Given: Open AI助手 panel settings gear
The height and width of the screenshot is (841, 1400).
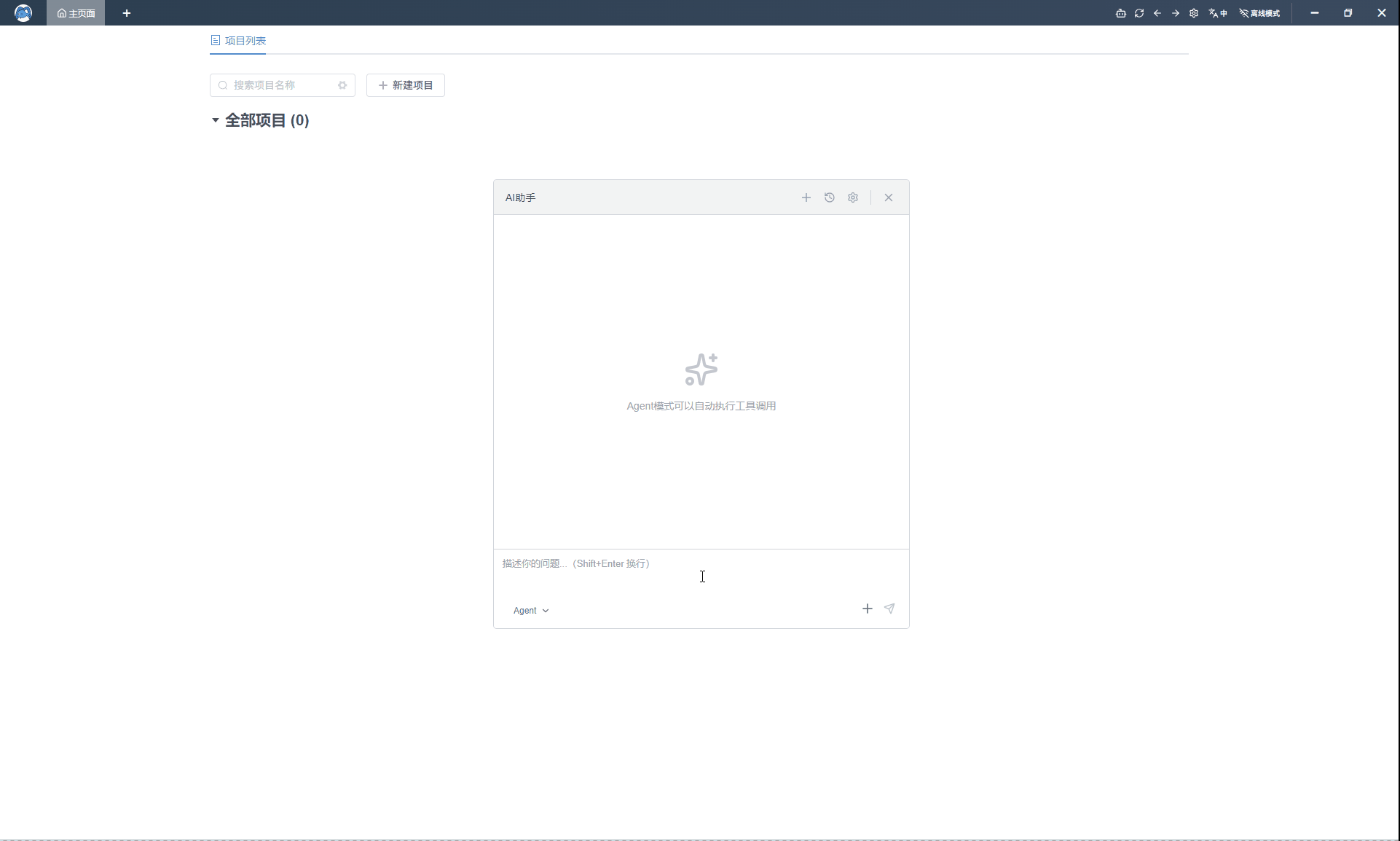Looking at the screenshot, I should click(x=853, y=197).
